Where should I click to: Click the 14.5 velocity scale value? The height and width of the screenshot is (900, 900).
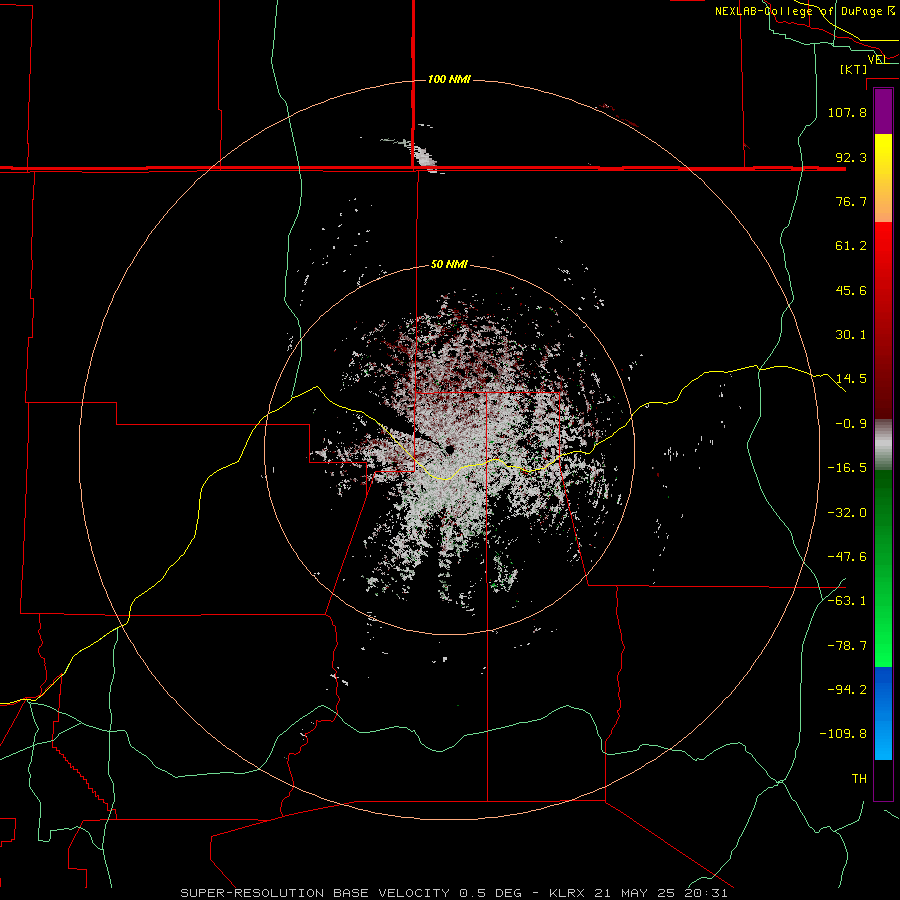click(851, 379)
